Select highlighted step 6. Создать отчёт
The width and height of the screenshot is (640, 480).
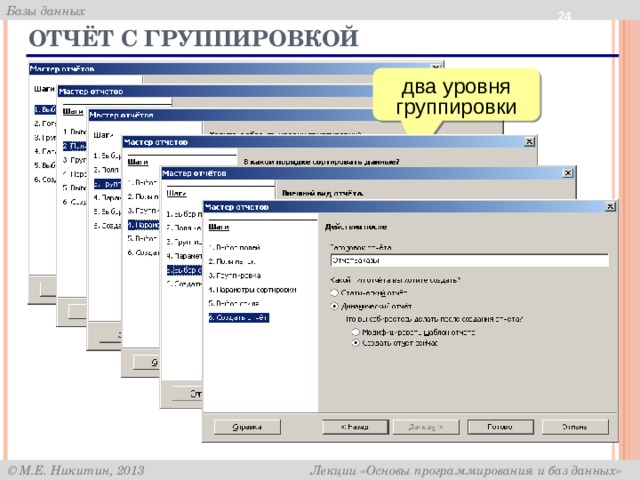(239, 318)
